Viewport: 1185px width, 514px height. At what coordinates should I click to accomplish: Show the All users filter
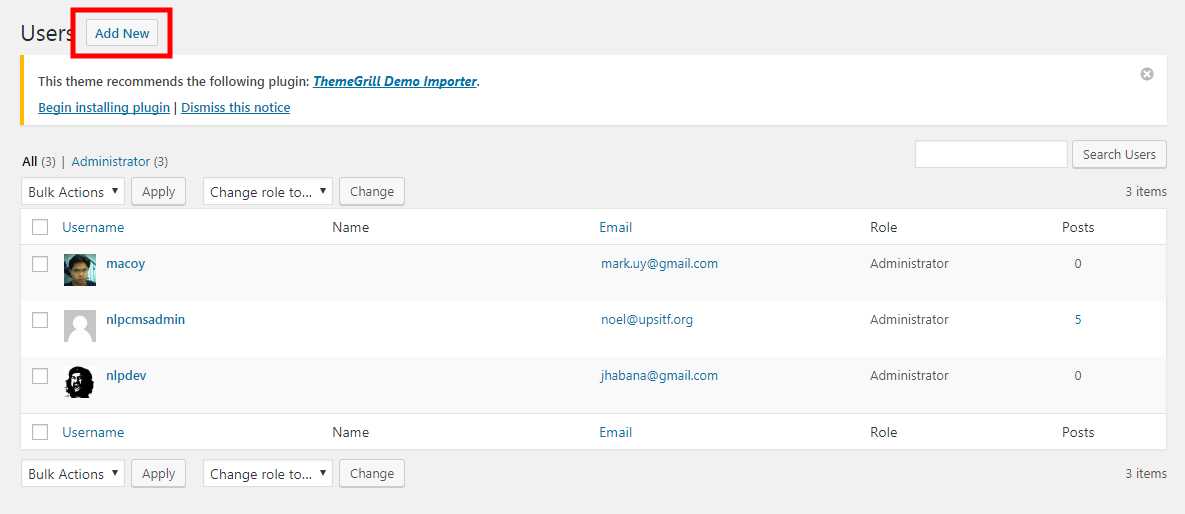pos(30,161)
